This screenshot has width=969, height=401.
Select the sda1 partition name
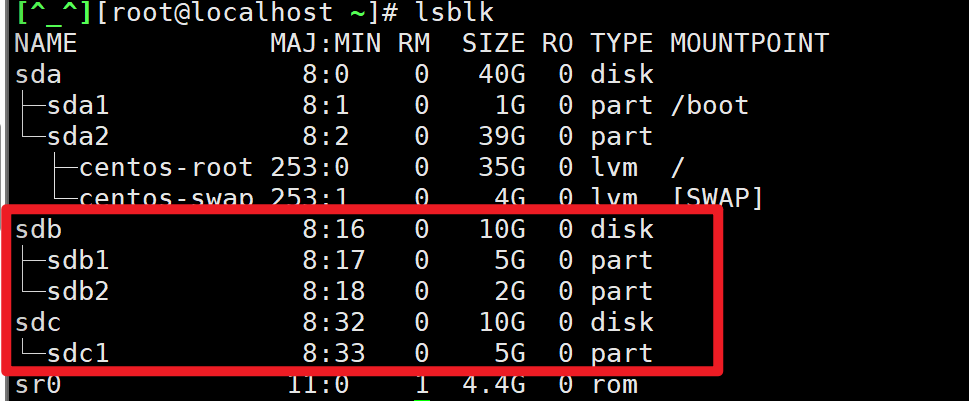[x=77, y=106]
